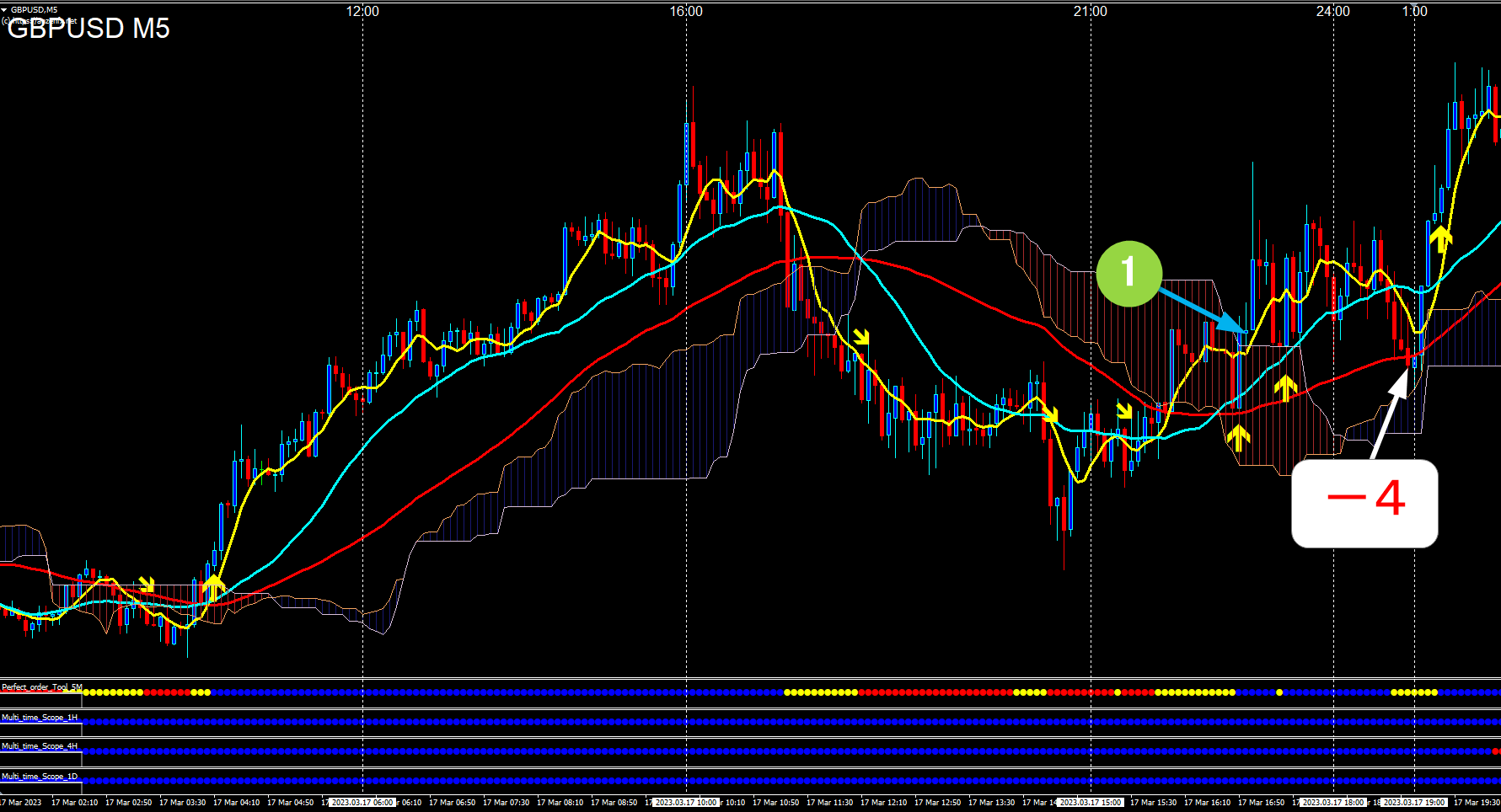Click the 2023.03.17 18:00 vertical line date tag

(1333, 803)
